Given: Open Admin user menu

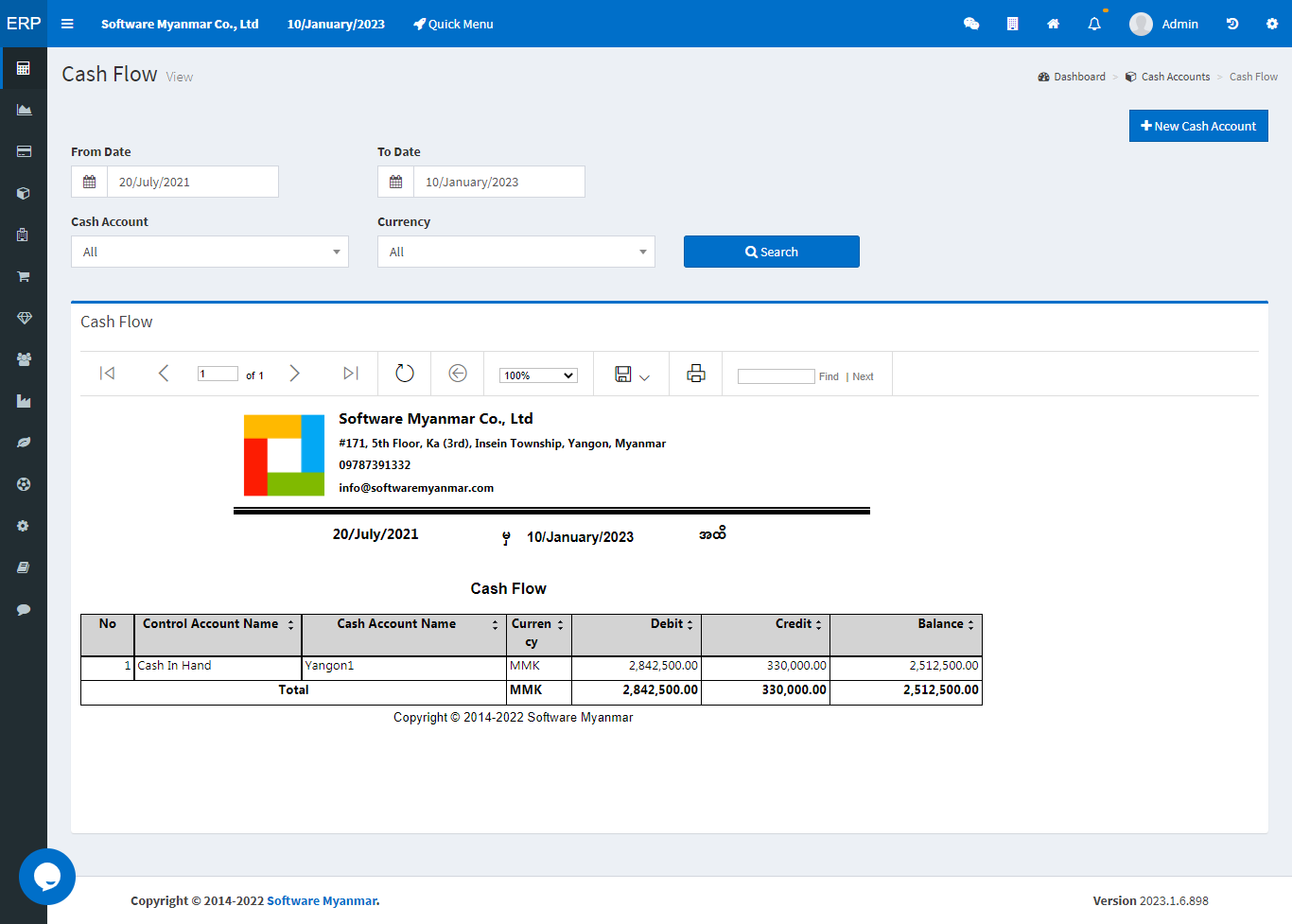Looking at the screenshot, I should [x=1164, y=24].
